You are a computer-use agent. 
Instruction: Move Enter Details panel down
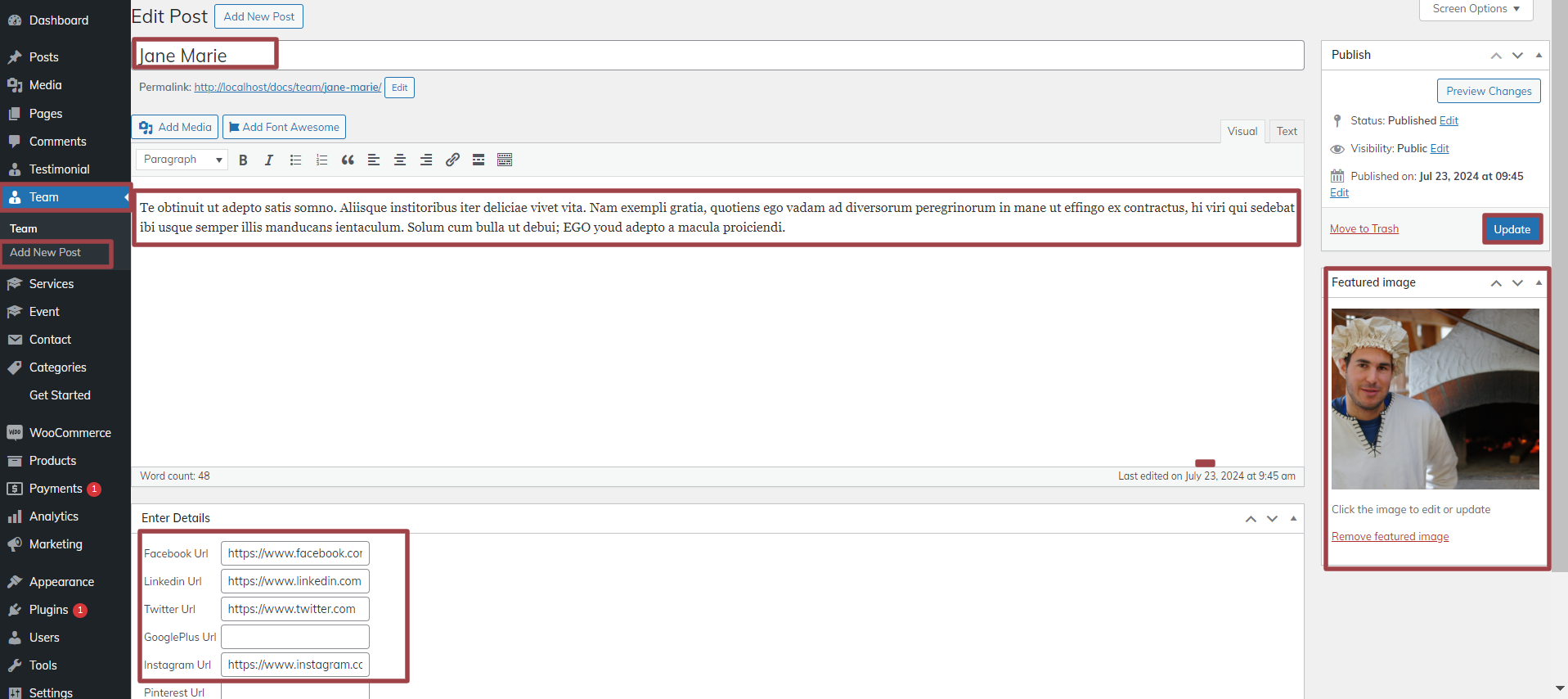click(x=1272, y=518)
